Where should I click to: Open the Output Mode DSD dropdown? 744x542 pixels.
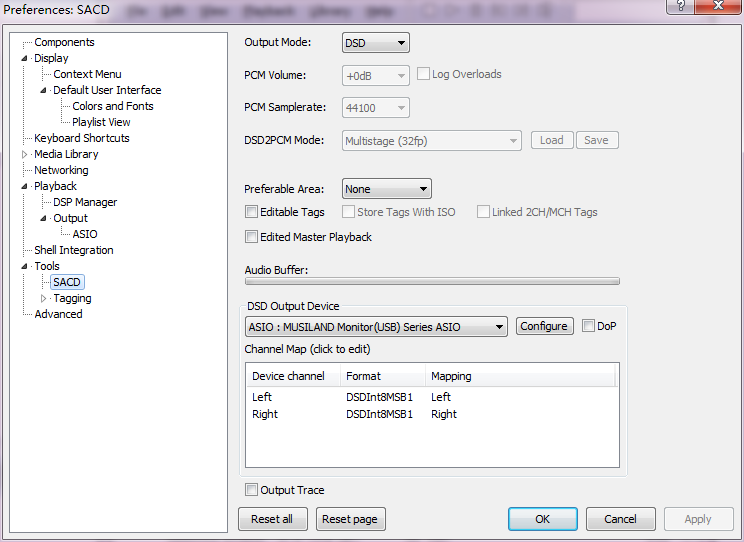375,43
